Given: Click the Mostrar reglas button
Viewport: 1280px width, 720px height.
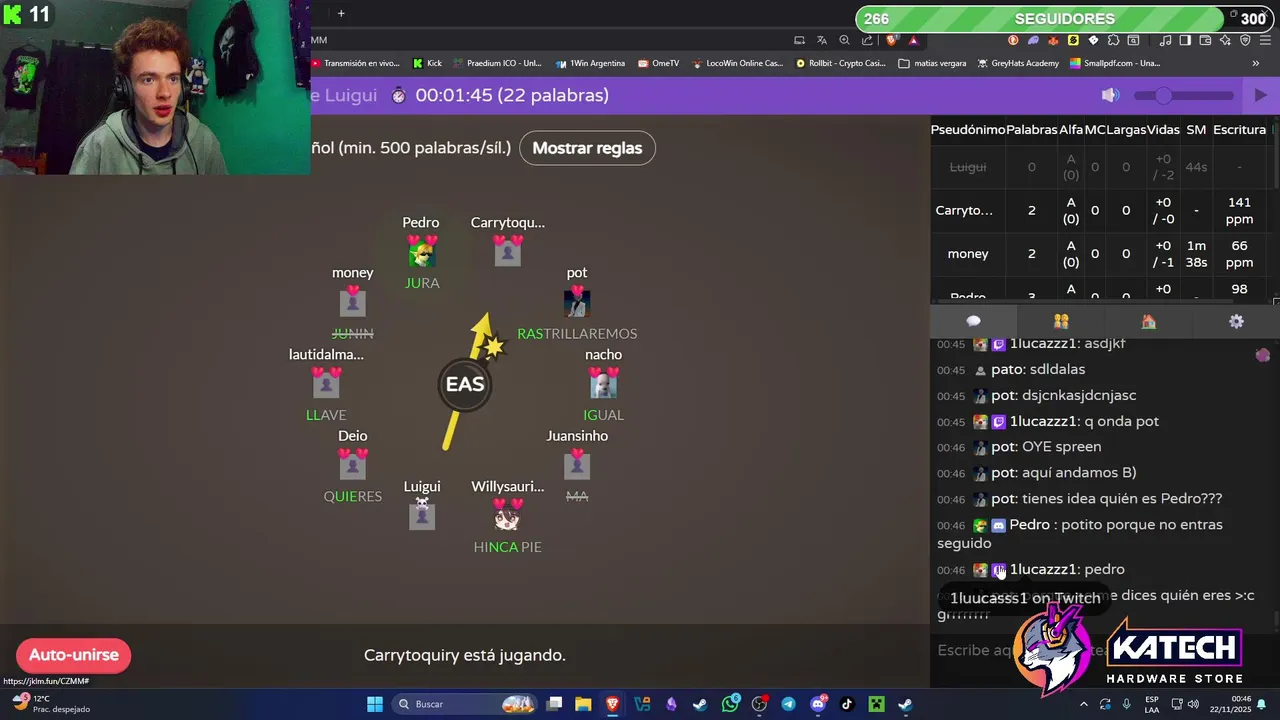Looking at the screenshot, I should coord(587,148).
